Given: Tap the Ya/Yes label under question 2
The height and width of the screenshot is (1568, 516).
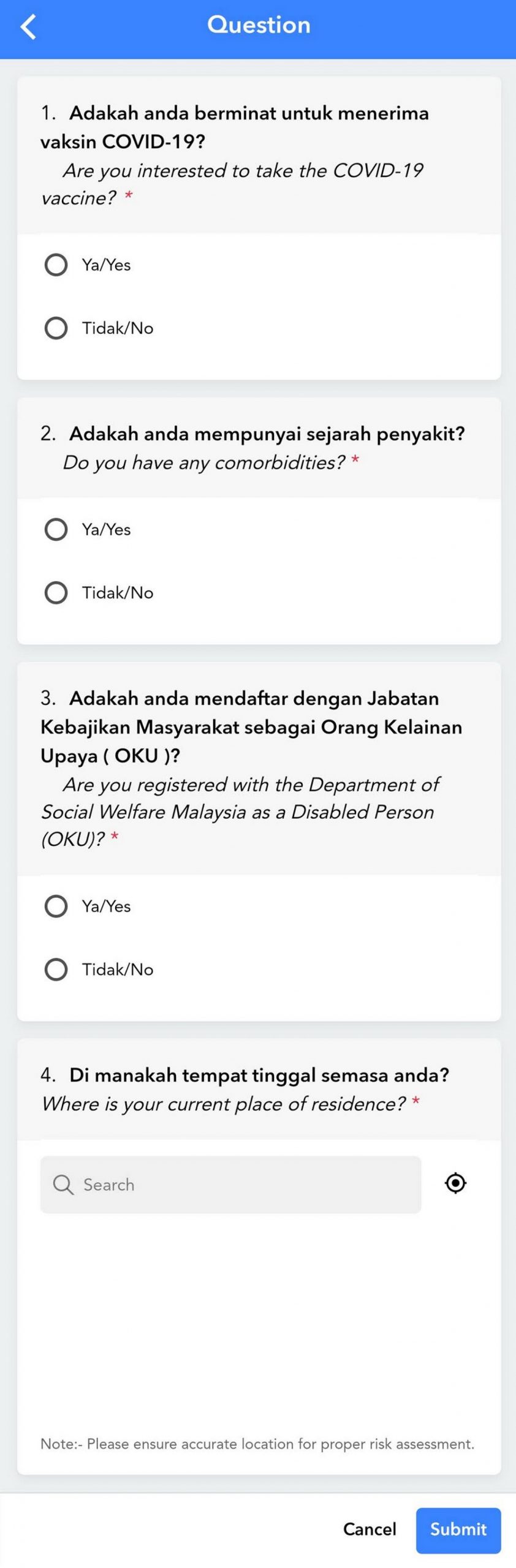Looking at the screenshot, I should 107,529.
